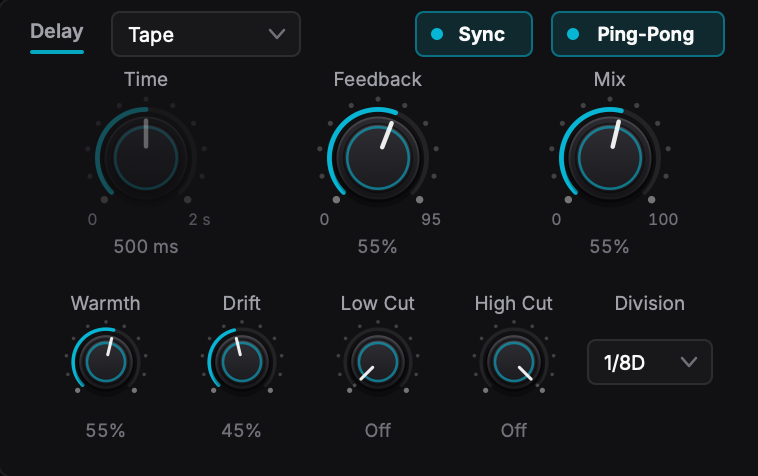Click the Drift 45% value readout
The width and height of the screenshot is (758, 476).
tap(241, 431)
